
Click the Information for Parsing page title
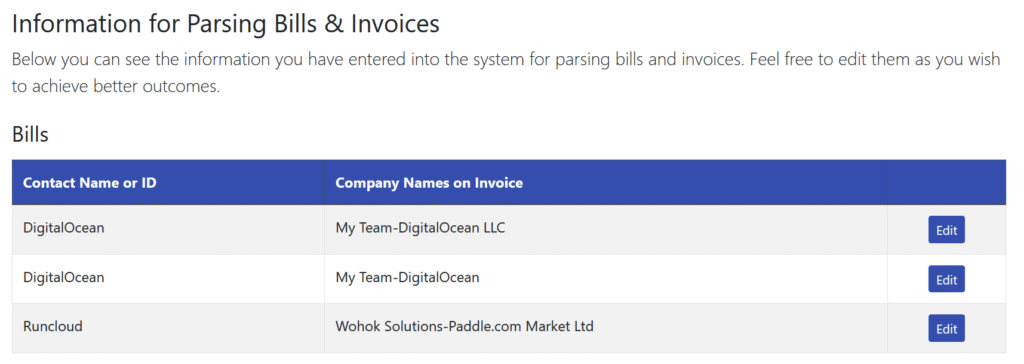point(226,24)
